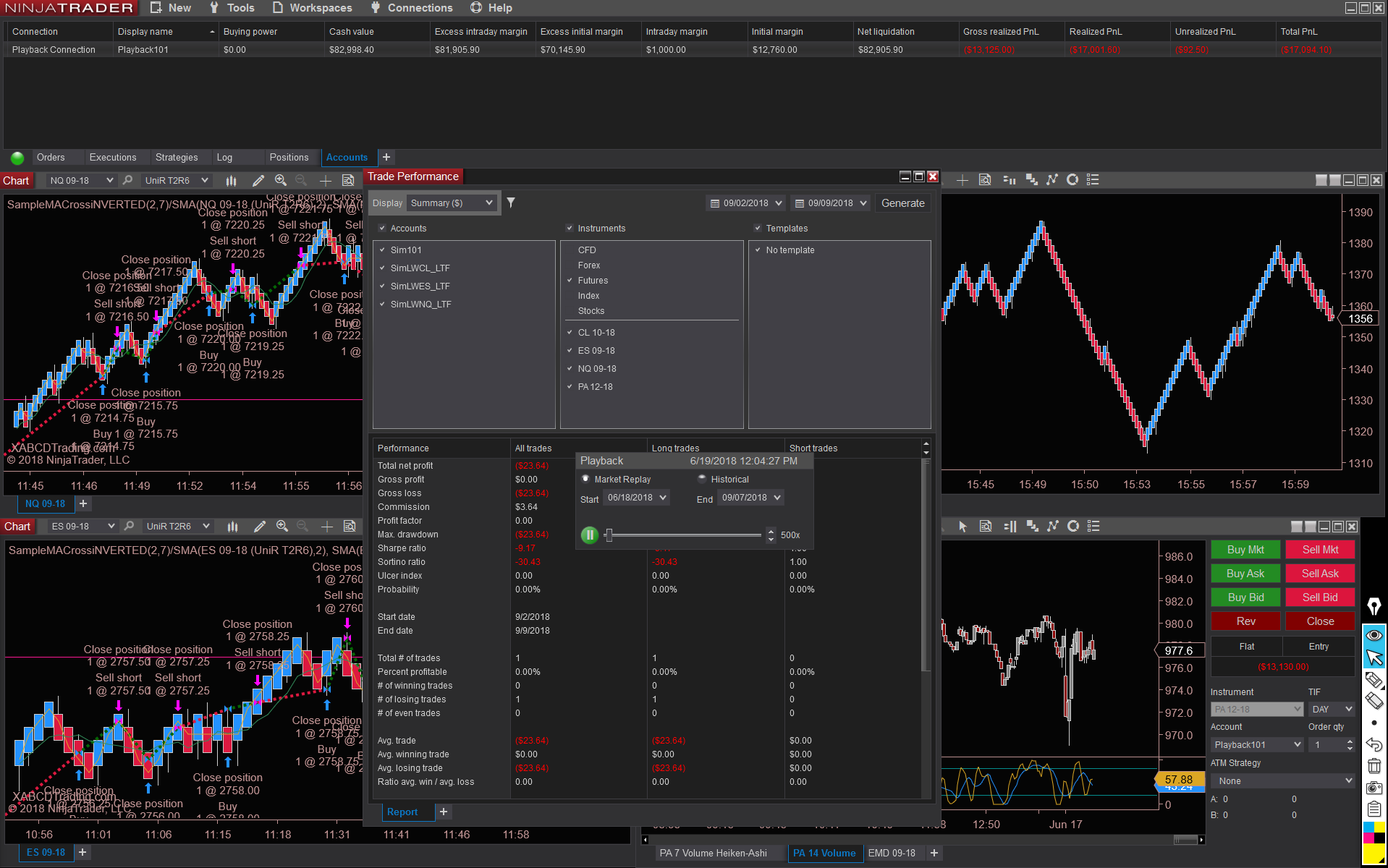Open the Playback Start date 06/18/2018 dropdown

tap(636, 498)
